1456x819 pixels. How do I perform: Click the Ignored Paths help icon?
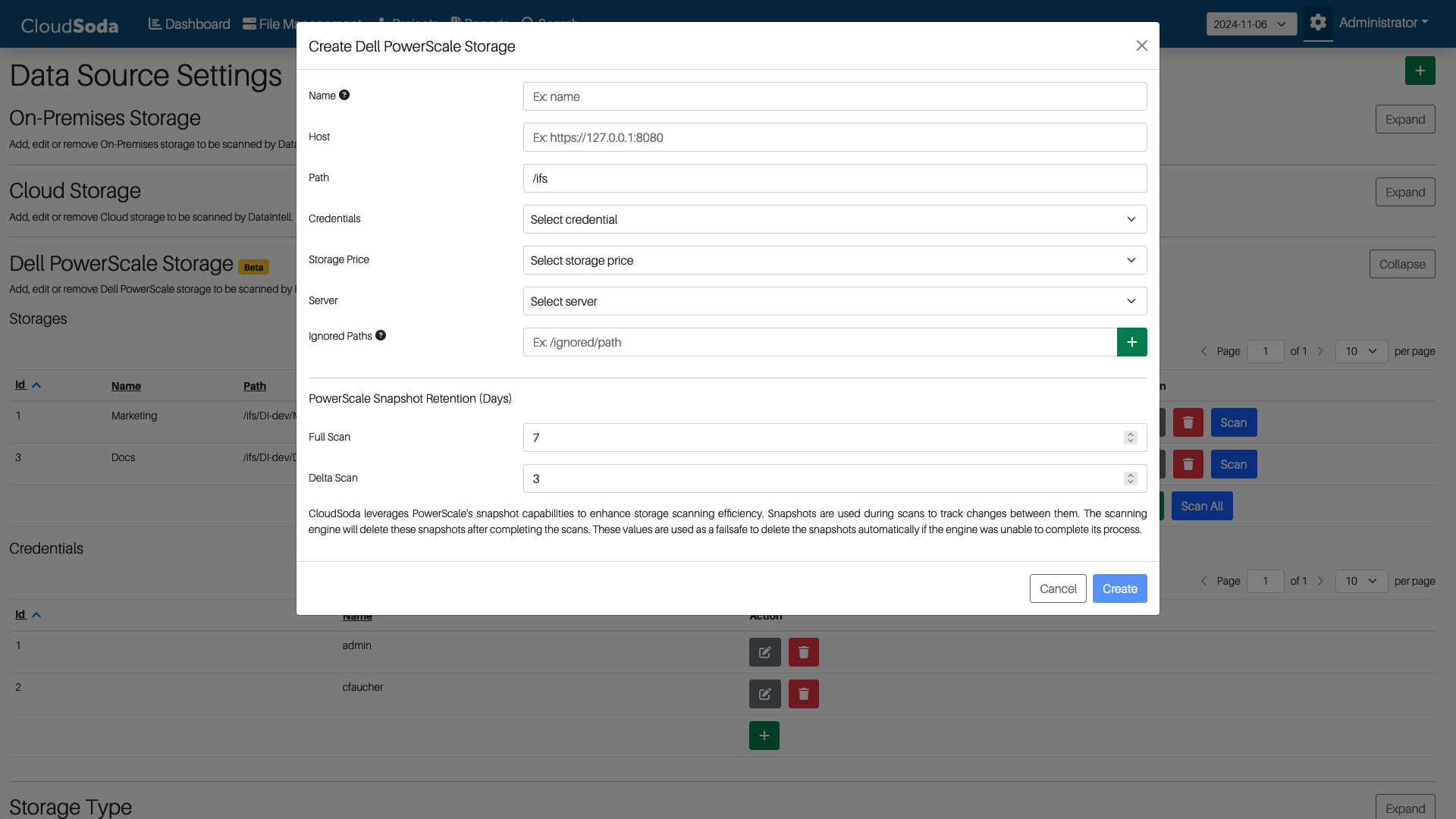click(x=381, y=335)
